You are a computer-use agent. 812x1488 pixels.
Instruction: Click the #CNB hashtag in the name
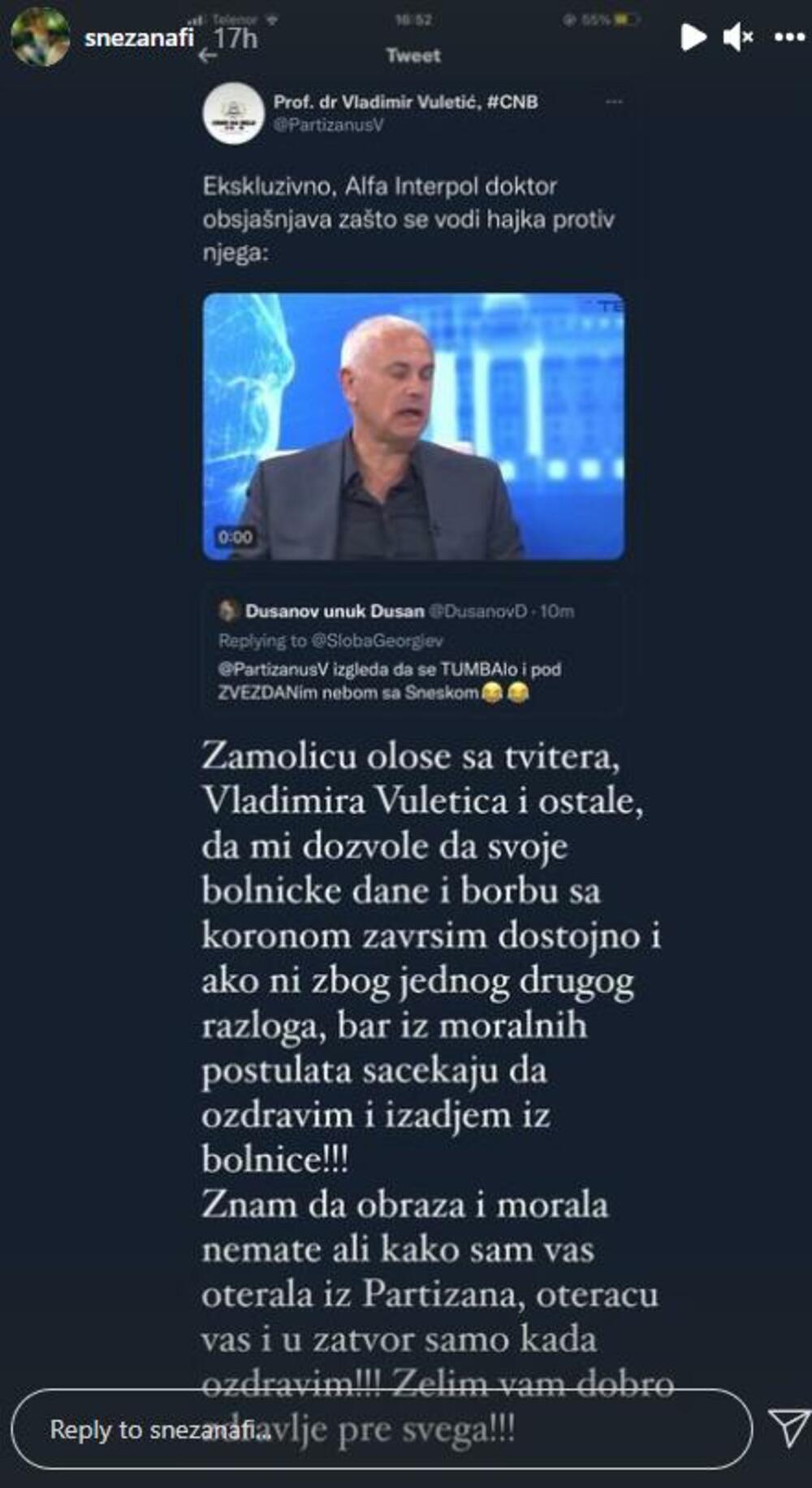512,102
